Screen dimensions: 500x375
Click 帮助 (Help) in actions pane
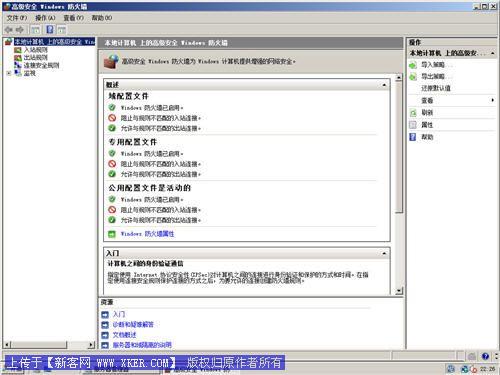tap(427, 137)
